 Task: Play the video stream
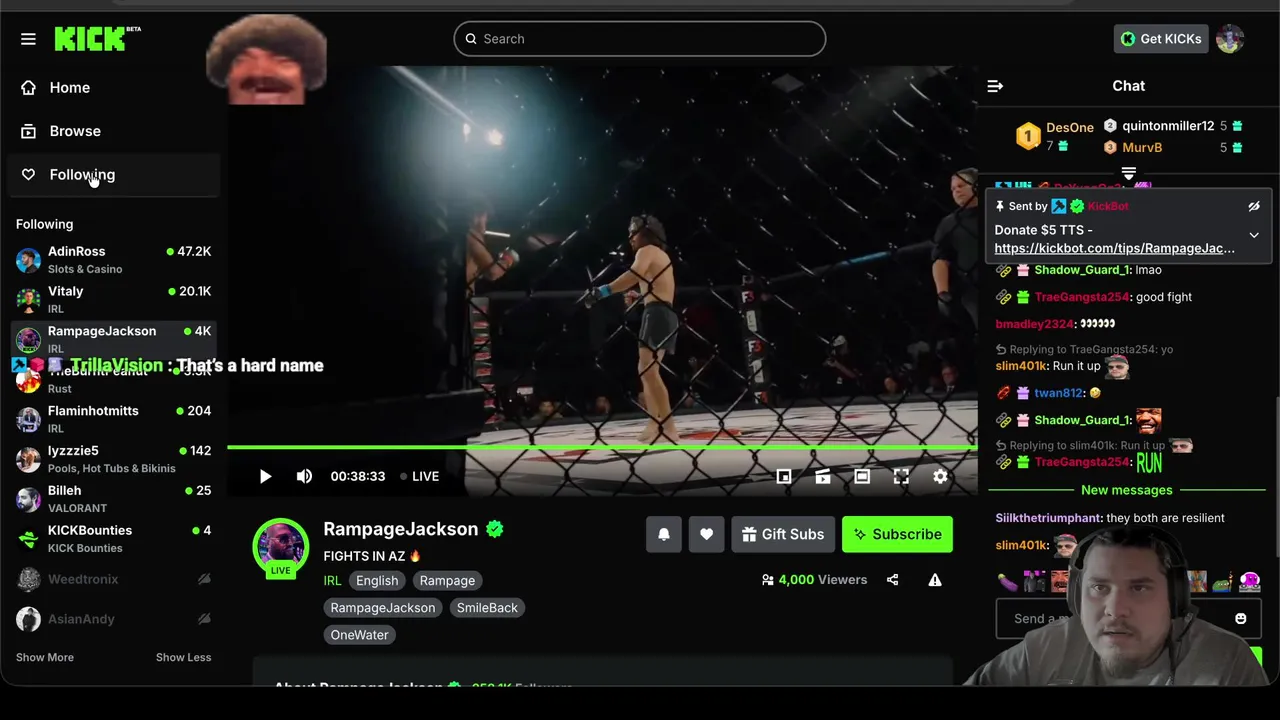(x=265, y=476)
